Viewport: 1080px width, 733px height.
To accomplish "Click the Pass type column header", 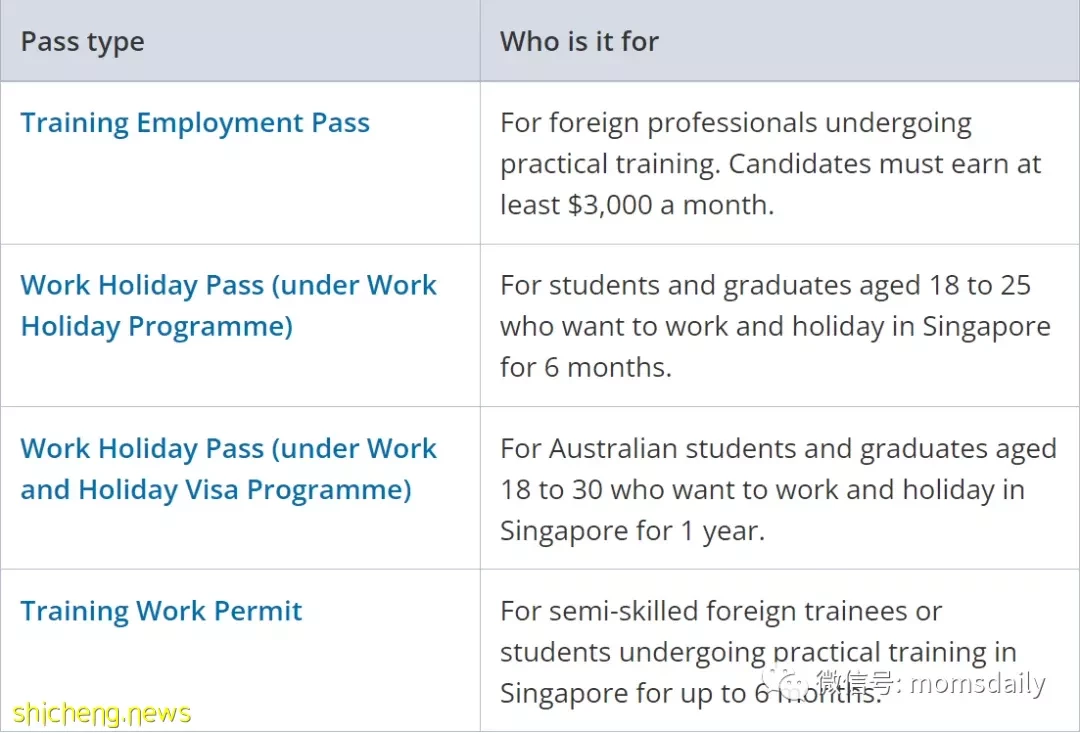I will 83,41.
